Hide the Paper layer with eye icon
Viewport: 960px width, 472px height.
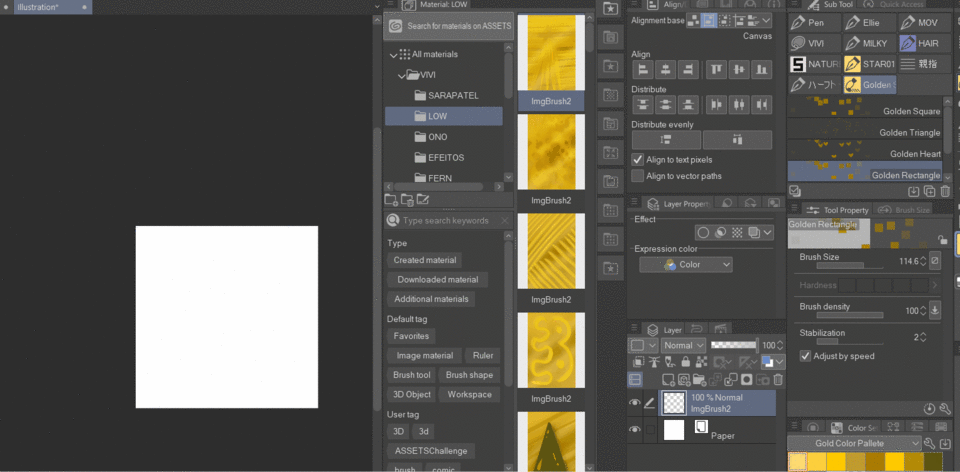635,430
